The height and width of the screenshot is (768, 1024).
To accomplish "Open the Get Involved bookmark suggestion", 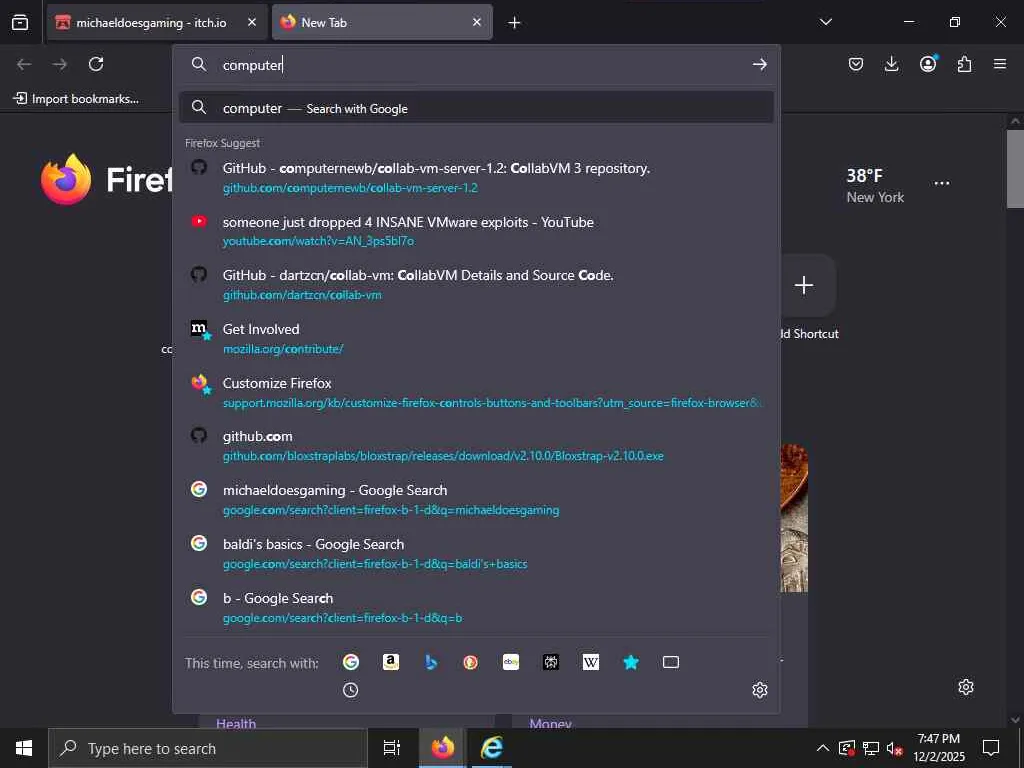I will (476, 338).
